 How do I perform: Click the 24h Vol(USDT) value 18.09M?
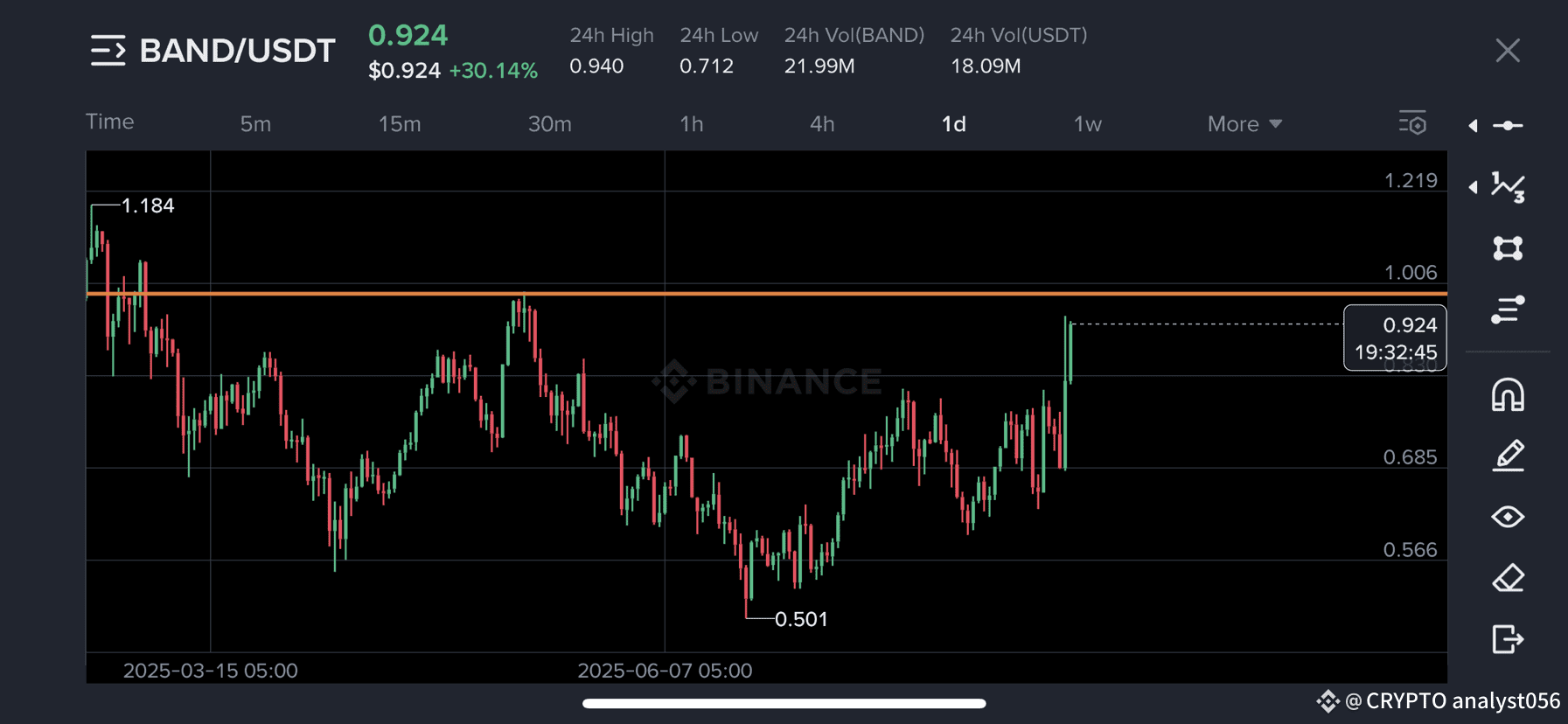coord(986,66)
